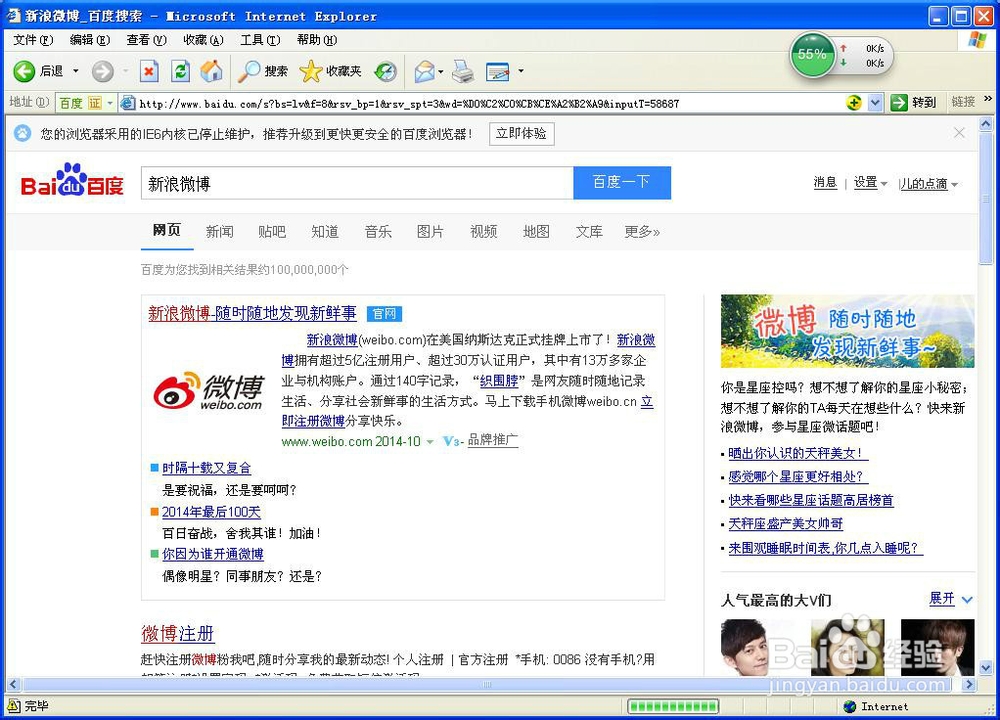Image resolution: width=1000 pixels, height=720 pixels.
Task: Switch to the 视频 search tab
Action: coord(483,231)
